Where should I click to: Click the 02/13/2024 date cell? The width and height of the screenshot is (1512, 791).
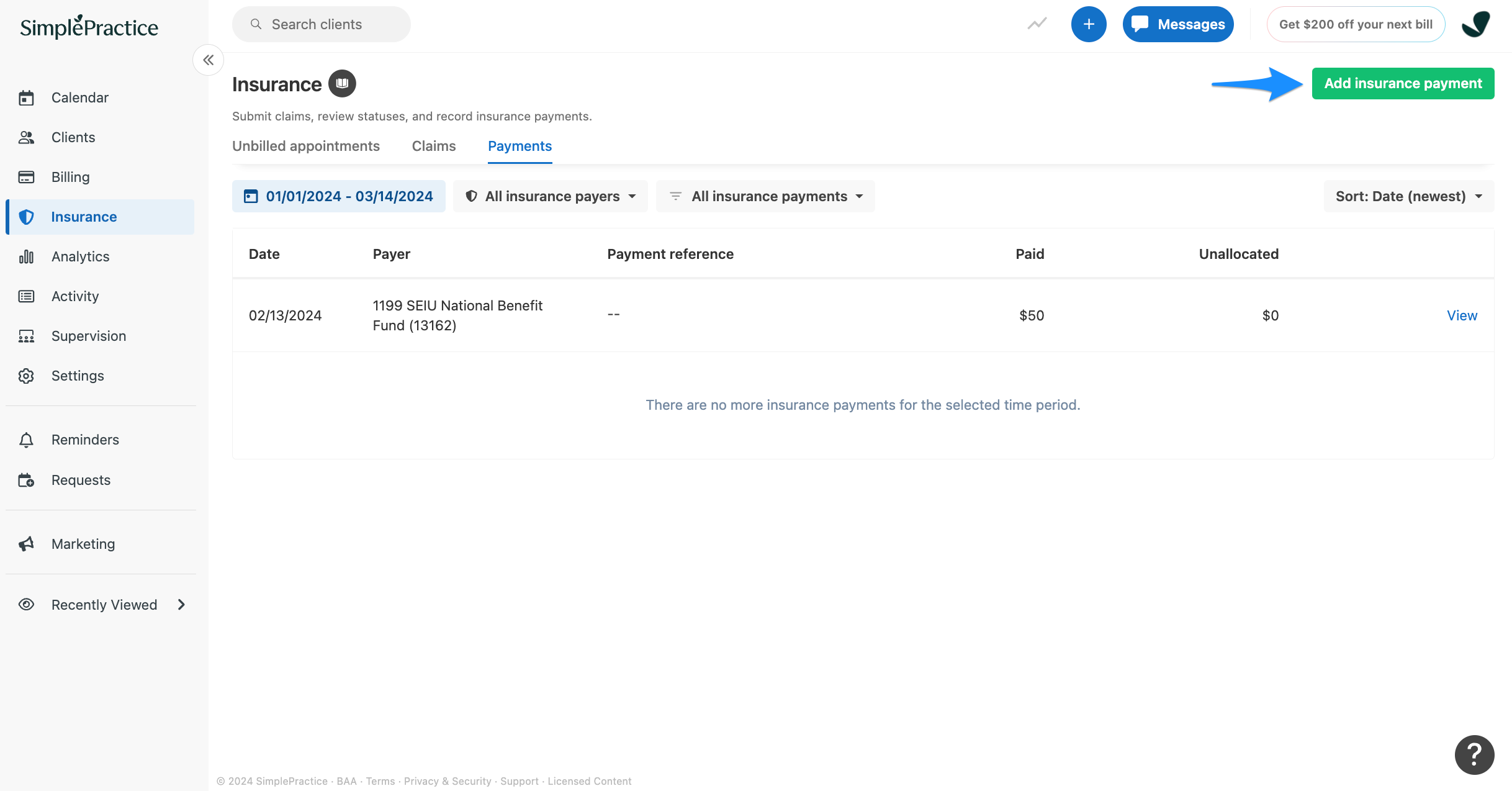(x=286, y=315)
